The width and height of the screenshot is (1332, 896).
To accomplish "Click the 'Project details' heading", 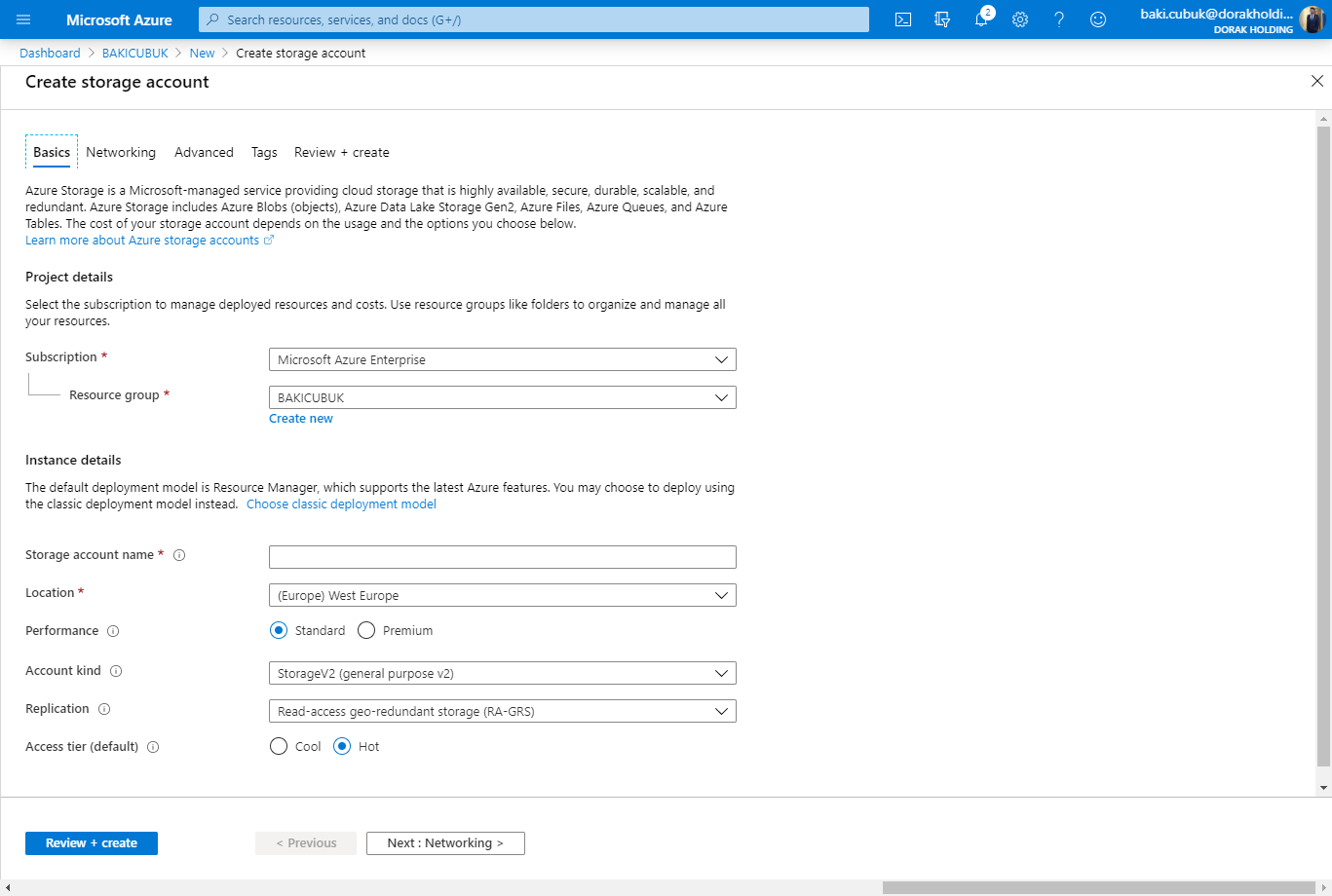I will [69, 277].
